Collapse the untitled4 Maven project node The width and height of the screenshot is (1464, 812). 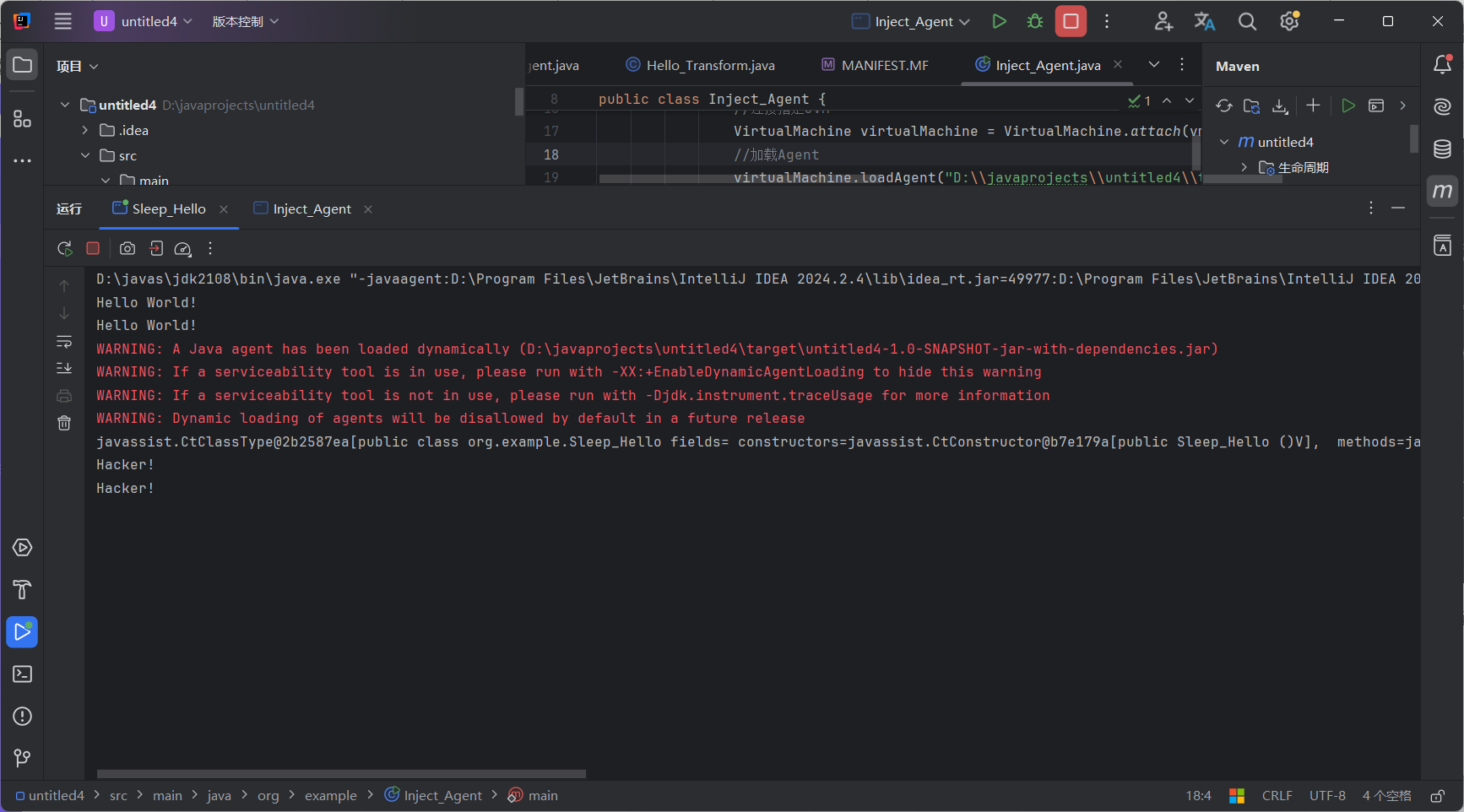pyautogui.click(x=1224, y=142)
